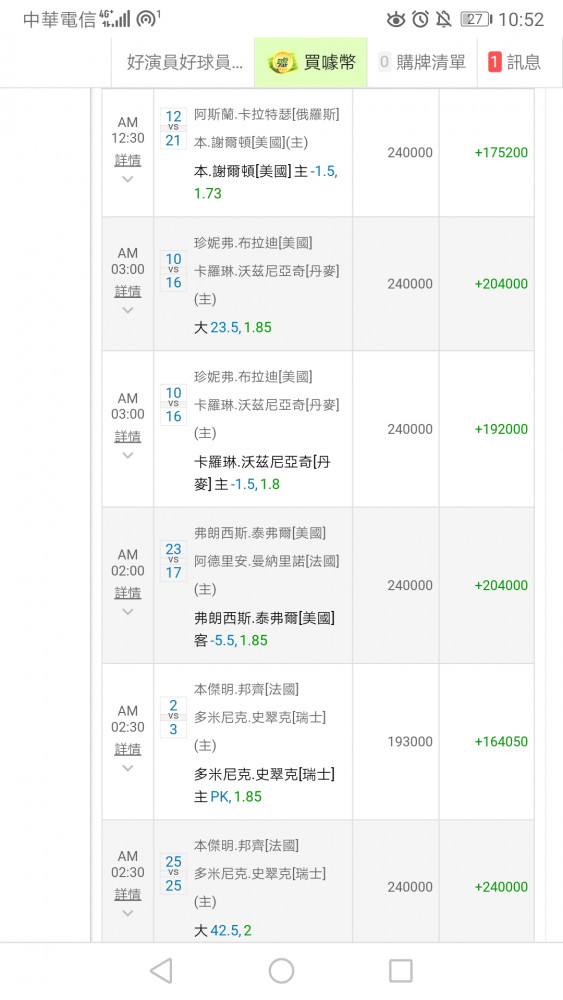This screenshot has height=1000, width=563.
Task: Expand chevron under AM 02:30 193000 bet row
Action: [x=128, y=768]
